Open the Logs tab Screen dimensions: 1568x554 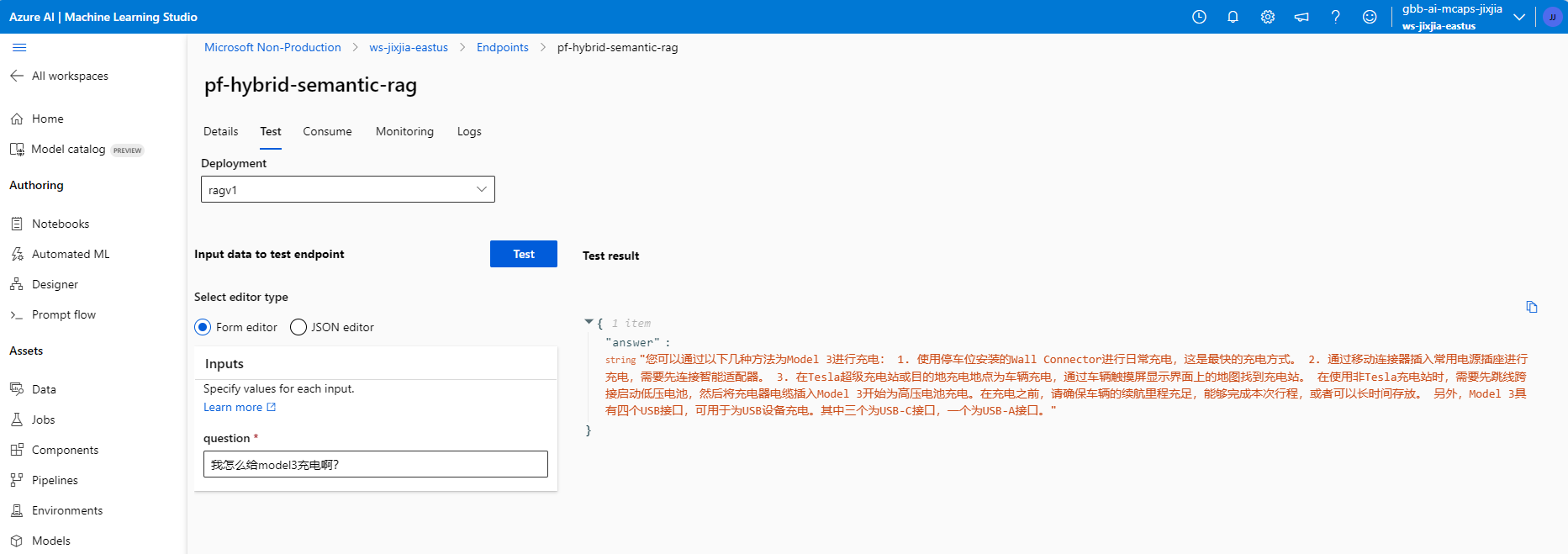pyautogui.click(x=469, y=131)
